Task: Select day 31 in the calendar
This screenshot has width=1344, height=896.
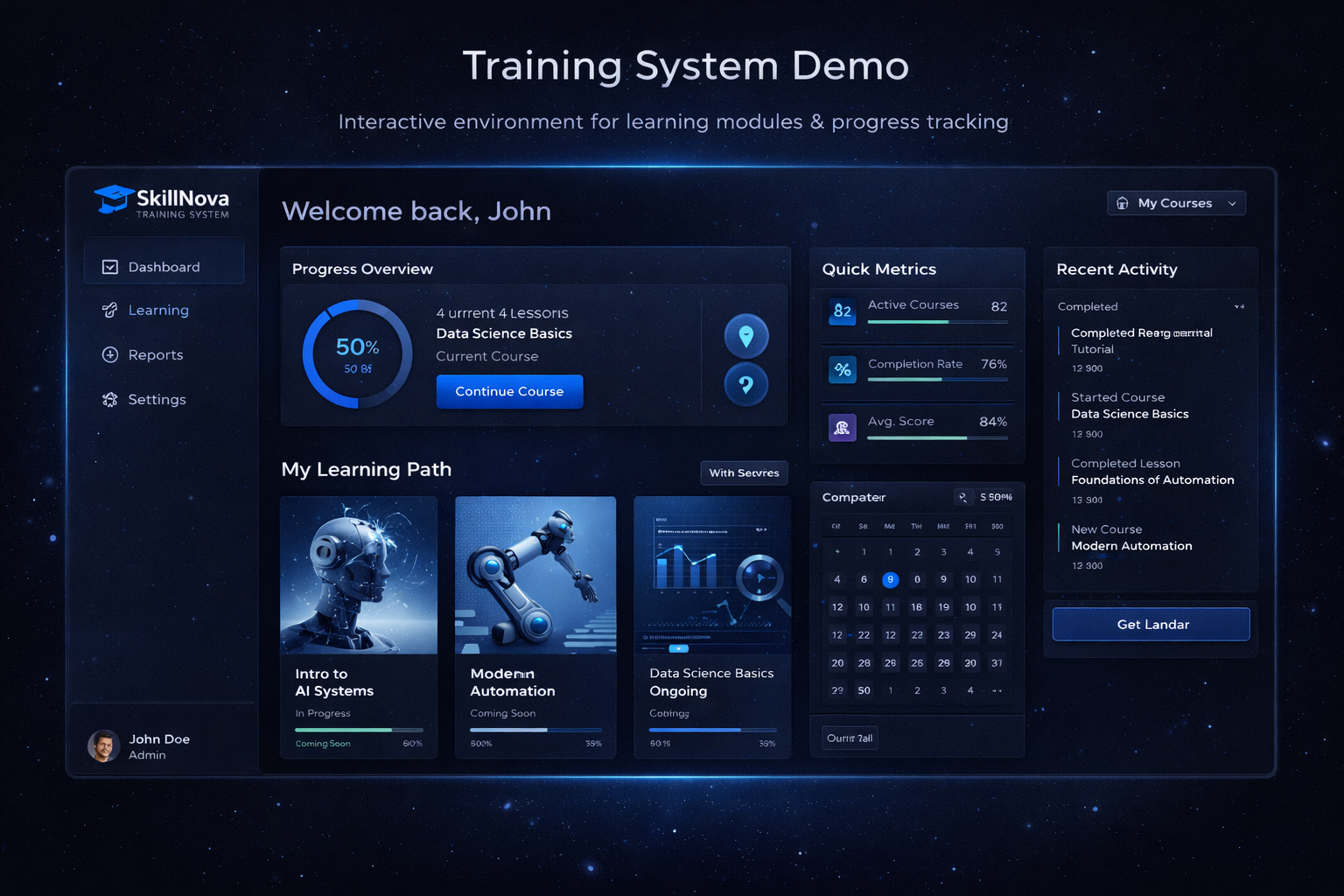Action: (x=997, y=663)
